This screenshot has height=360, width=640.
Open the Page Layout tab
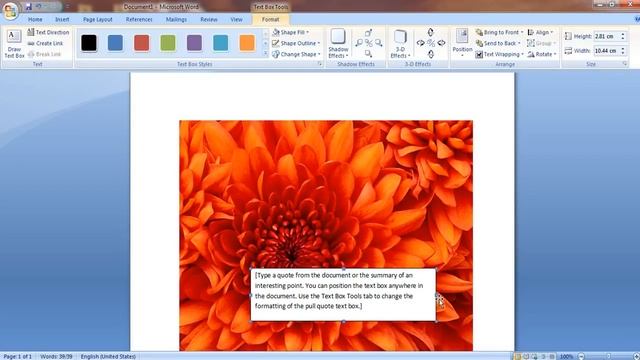pos(98,19)
